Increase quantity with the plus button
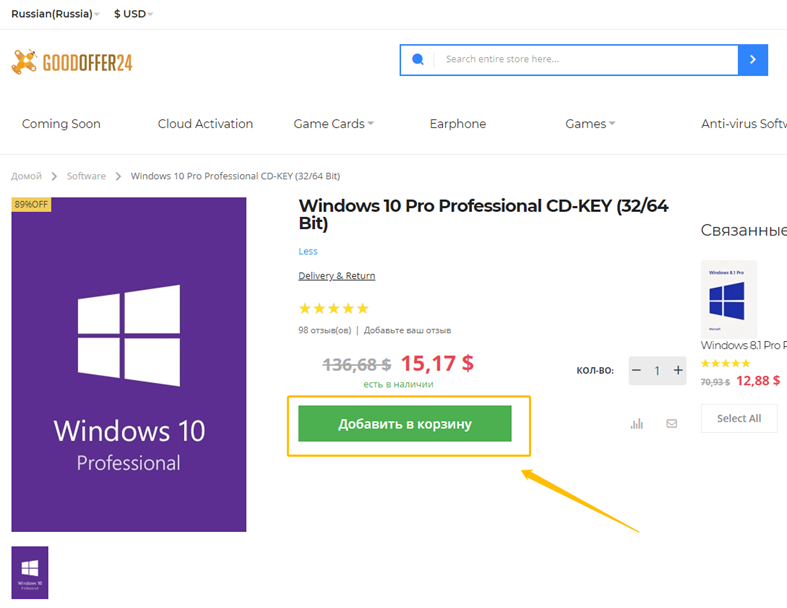787x608 pixels. click(678, 371)
